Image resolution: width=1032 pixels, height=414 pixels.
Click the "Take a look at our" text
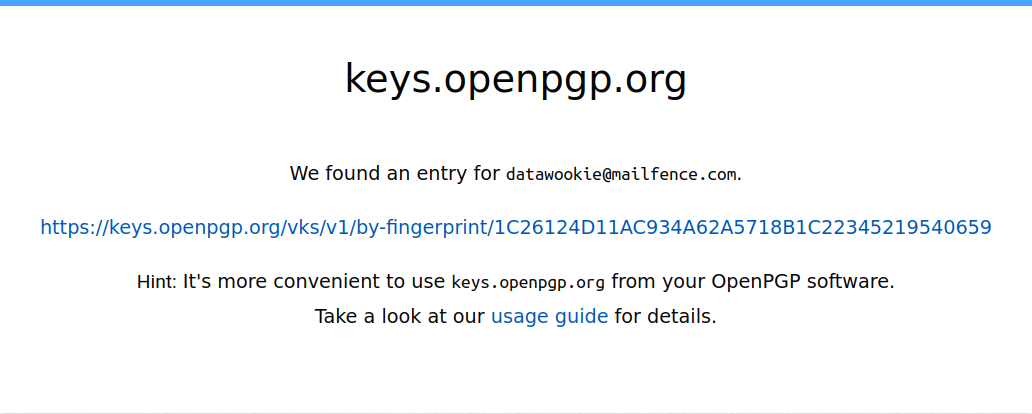click(x=400, y=317)
